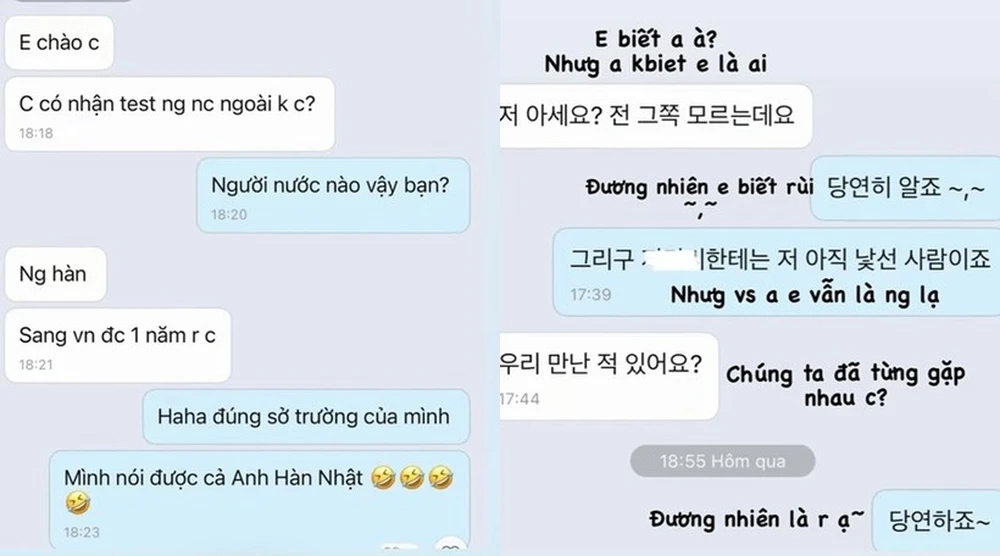Tap the '18:55 Hôm qua' date separator

pos(723,461)
